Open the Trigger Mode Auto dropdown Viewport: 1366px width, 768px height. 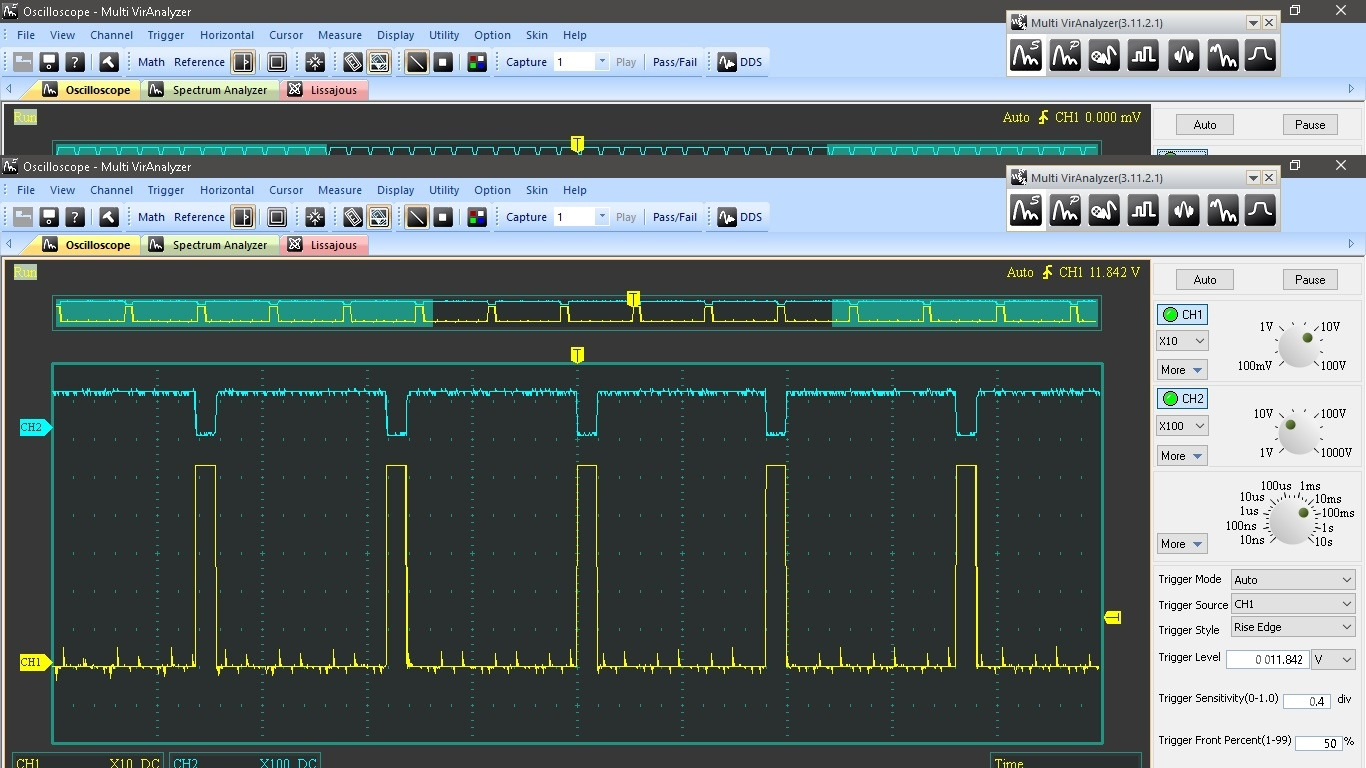(x=1293, y=580)
